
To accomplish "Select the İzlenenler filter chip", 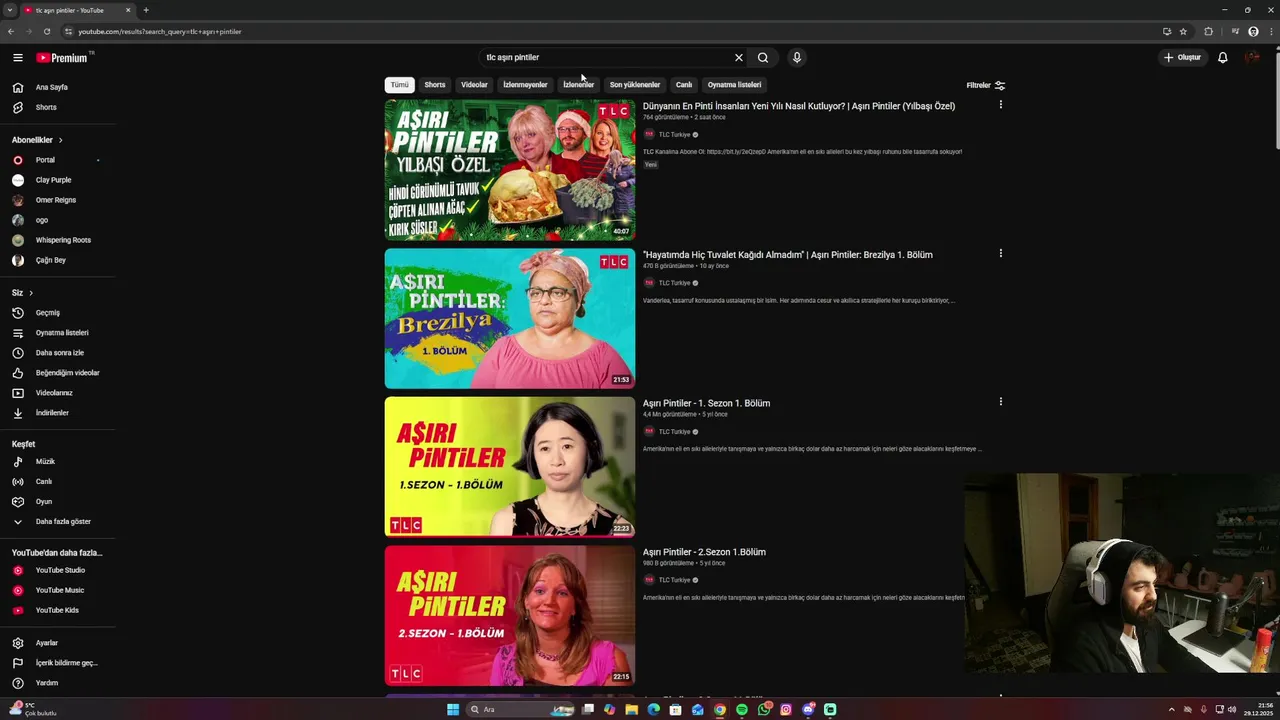I will (x=578, y=85).
